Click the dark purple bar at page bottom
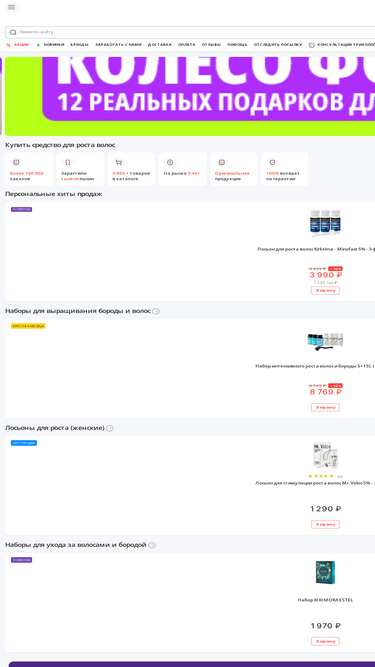 pos(192,664)
